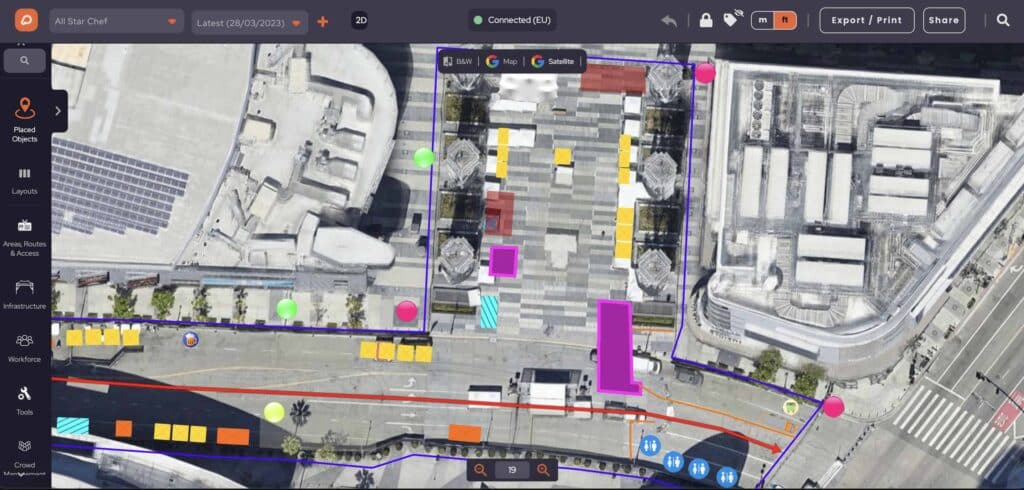The image size is (1024, 490).
Task: Open the Layouts sidebar section
Action: [25, 179]
